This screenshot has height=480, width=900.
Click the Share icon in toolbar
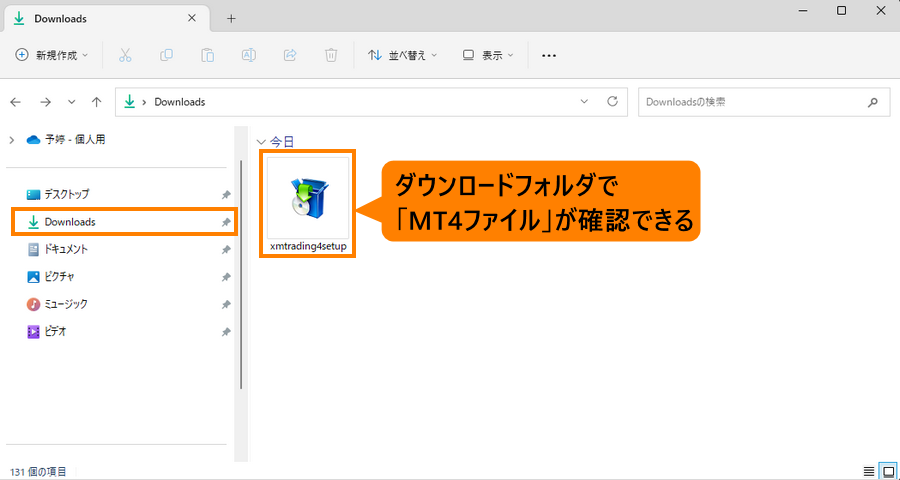(x=290, y=56)
